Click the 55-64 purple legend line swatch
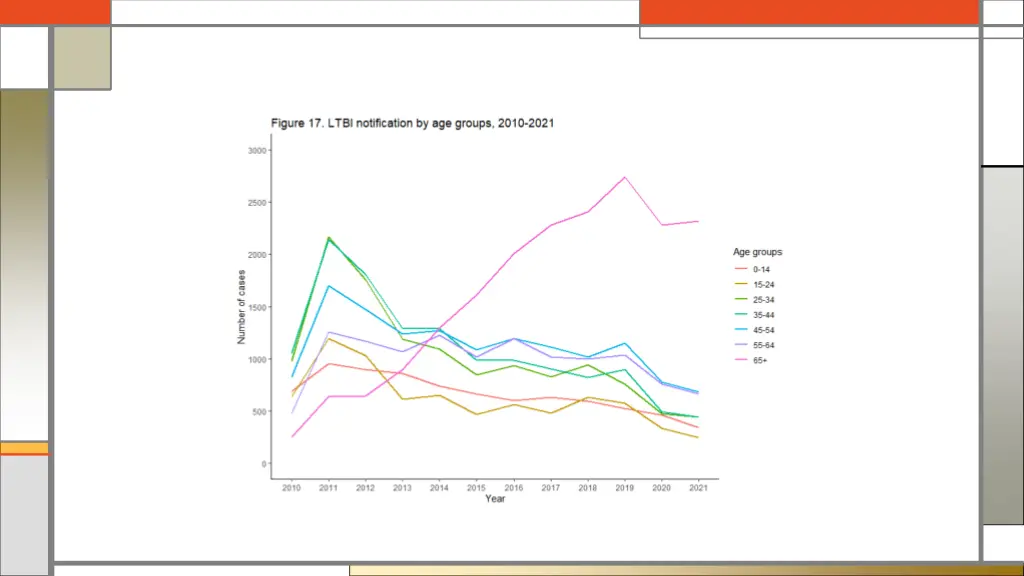Viewport: 1024px width, 576px height. pos(741,344)
